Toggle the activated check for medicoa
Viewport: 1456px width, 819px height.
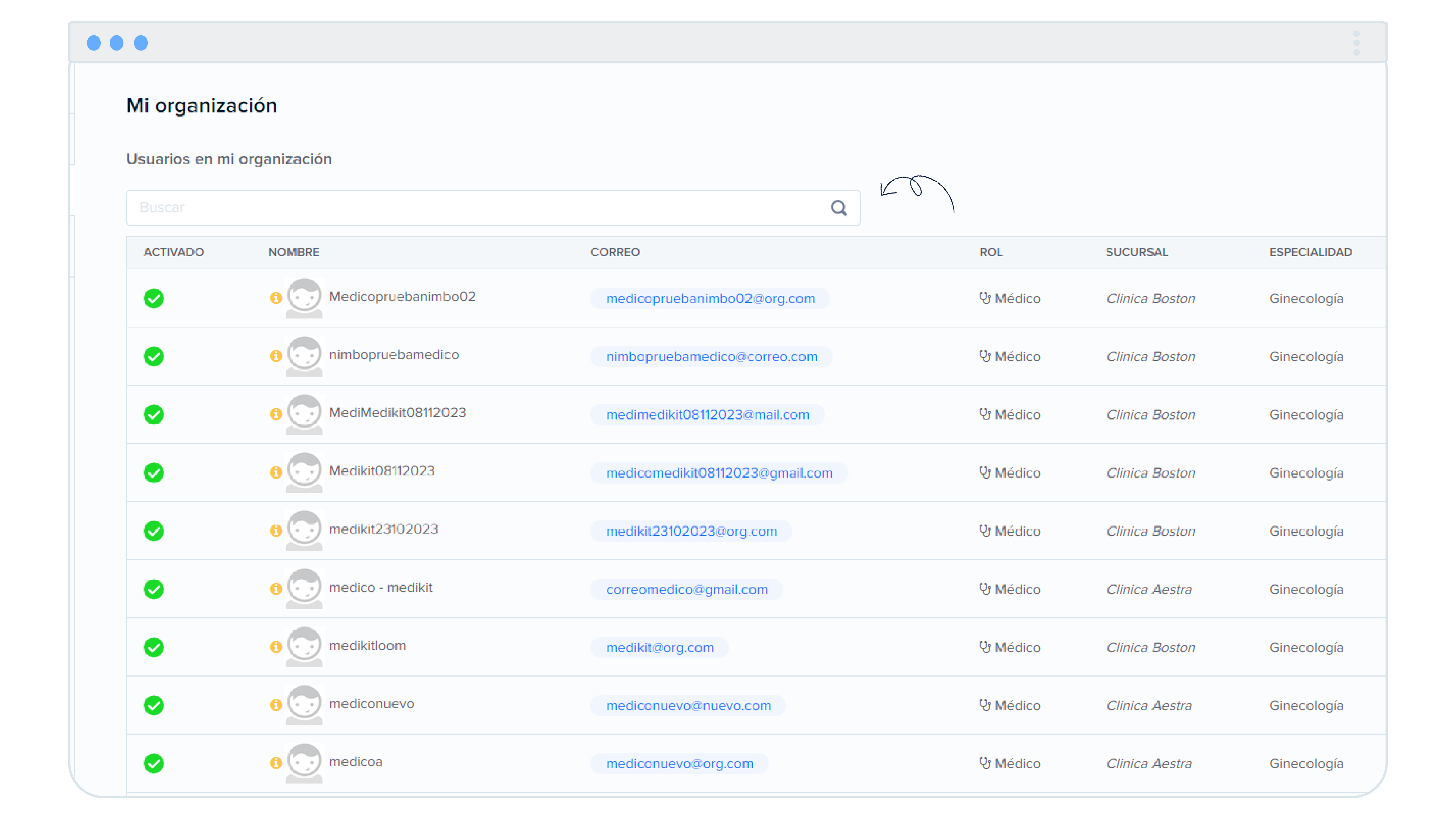coord(154,764)
